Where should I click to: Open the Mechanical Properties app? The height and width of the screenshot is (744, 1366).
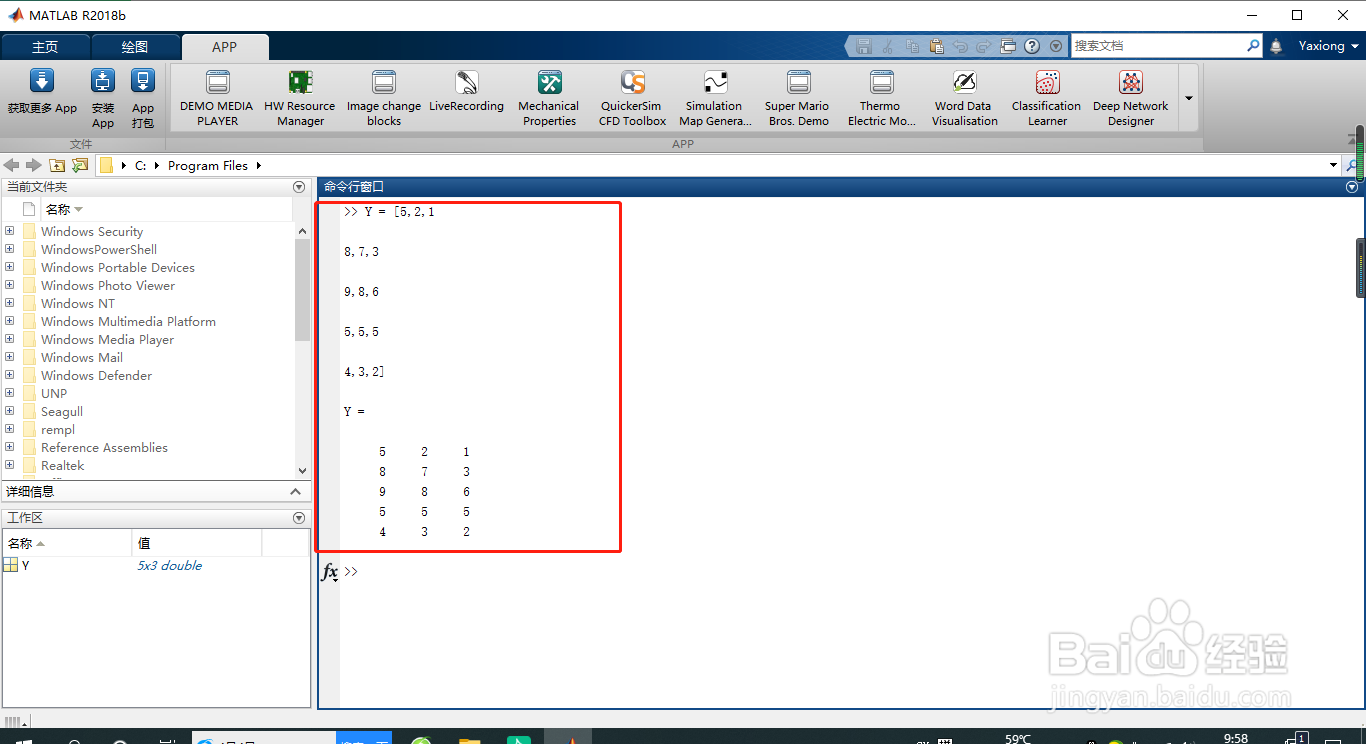coord(549,98)
